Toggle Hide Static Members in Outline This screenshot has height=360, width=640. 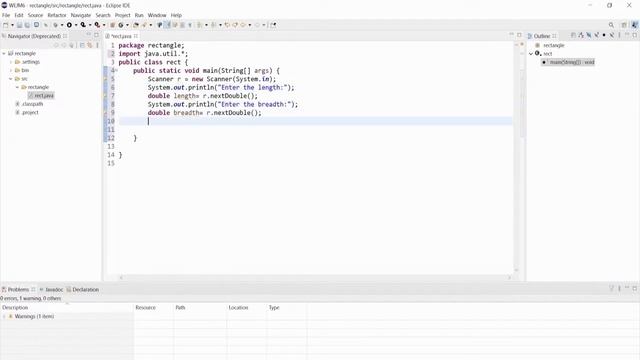click(x=596, y=36)
